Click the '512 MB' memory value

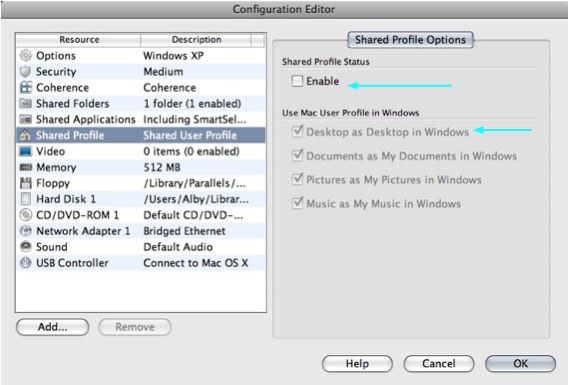pos(162,167)
